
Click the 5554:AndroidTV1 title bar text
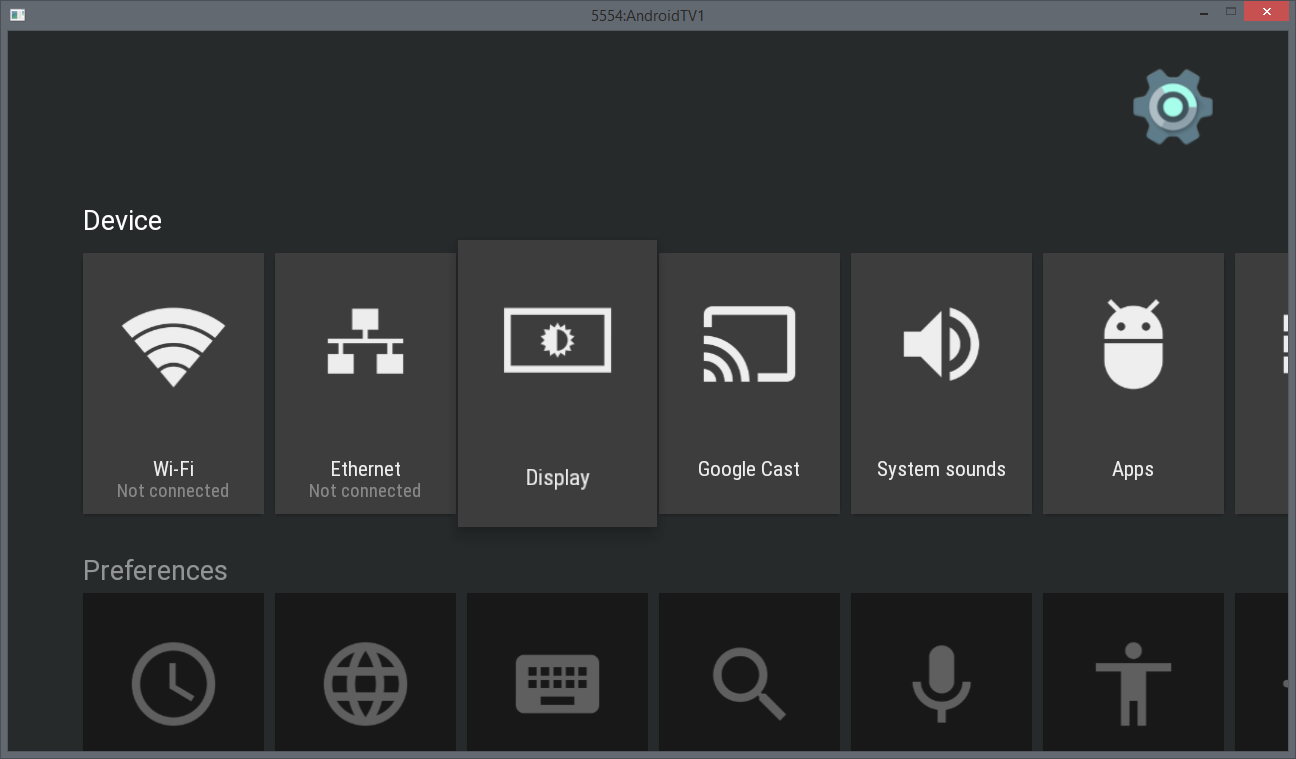[x=647, y=15]
